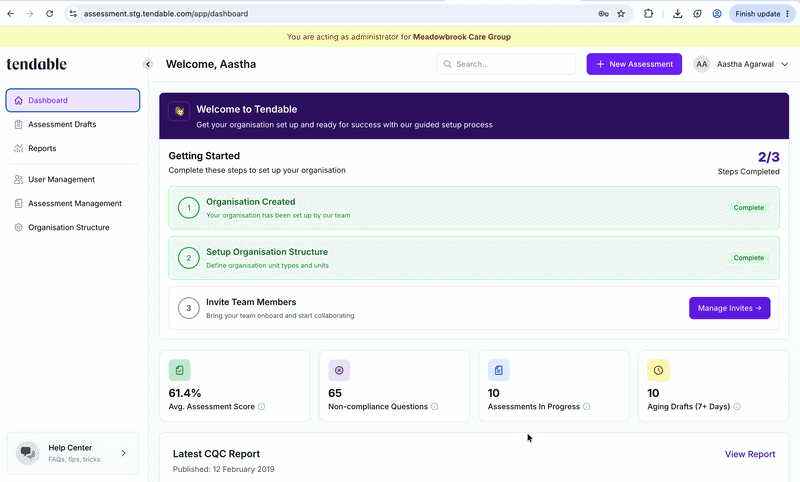
Task: Click the purple Non-compliance card icon
Action: click(x=339, y=370)
